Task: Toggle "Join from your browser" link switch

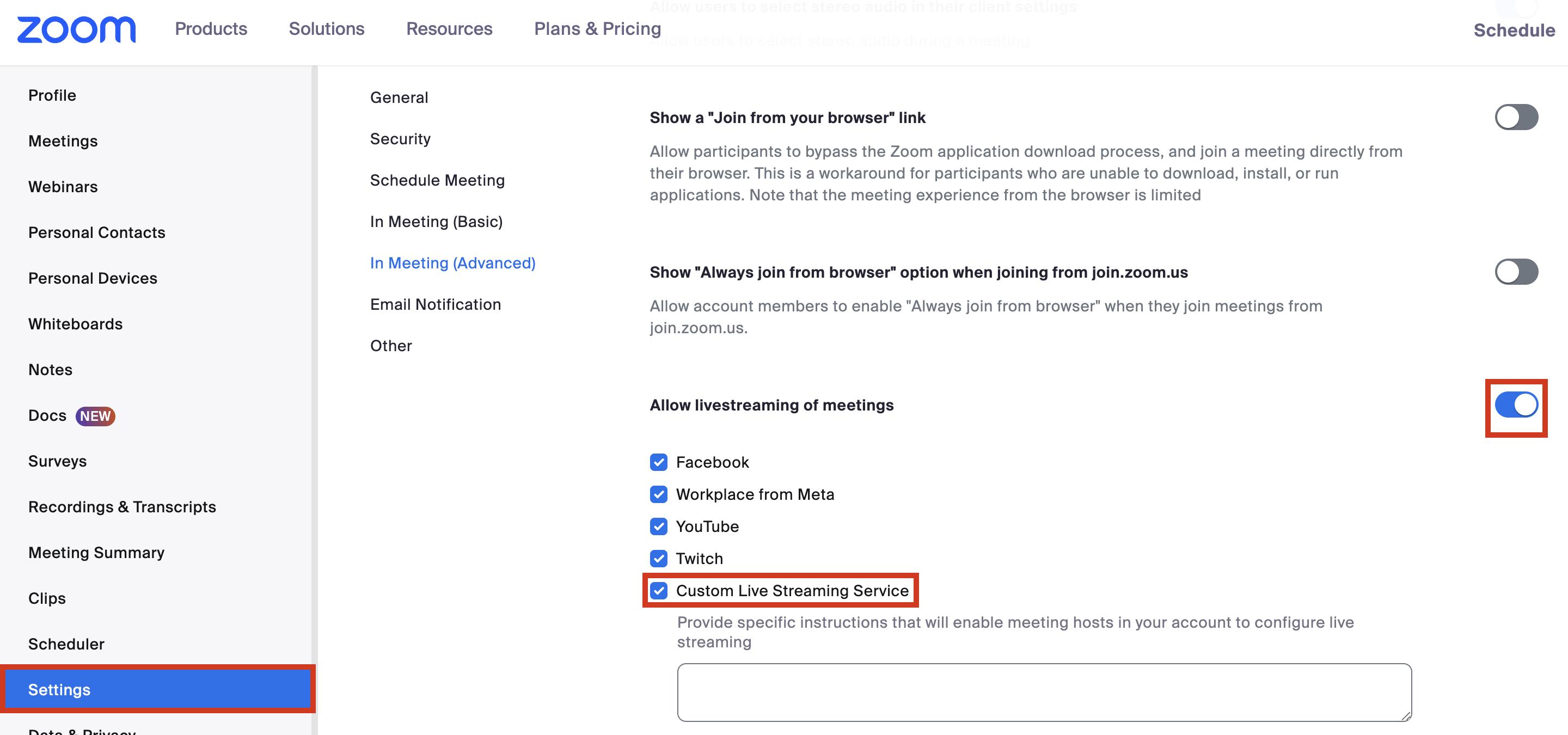Action: coord(1516,118)
